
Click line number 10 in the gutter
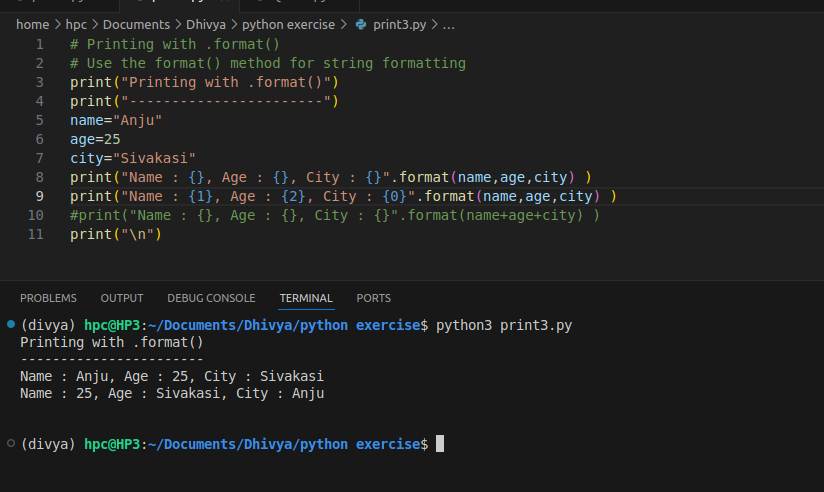[x=36, y=215]
